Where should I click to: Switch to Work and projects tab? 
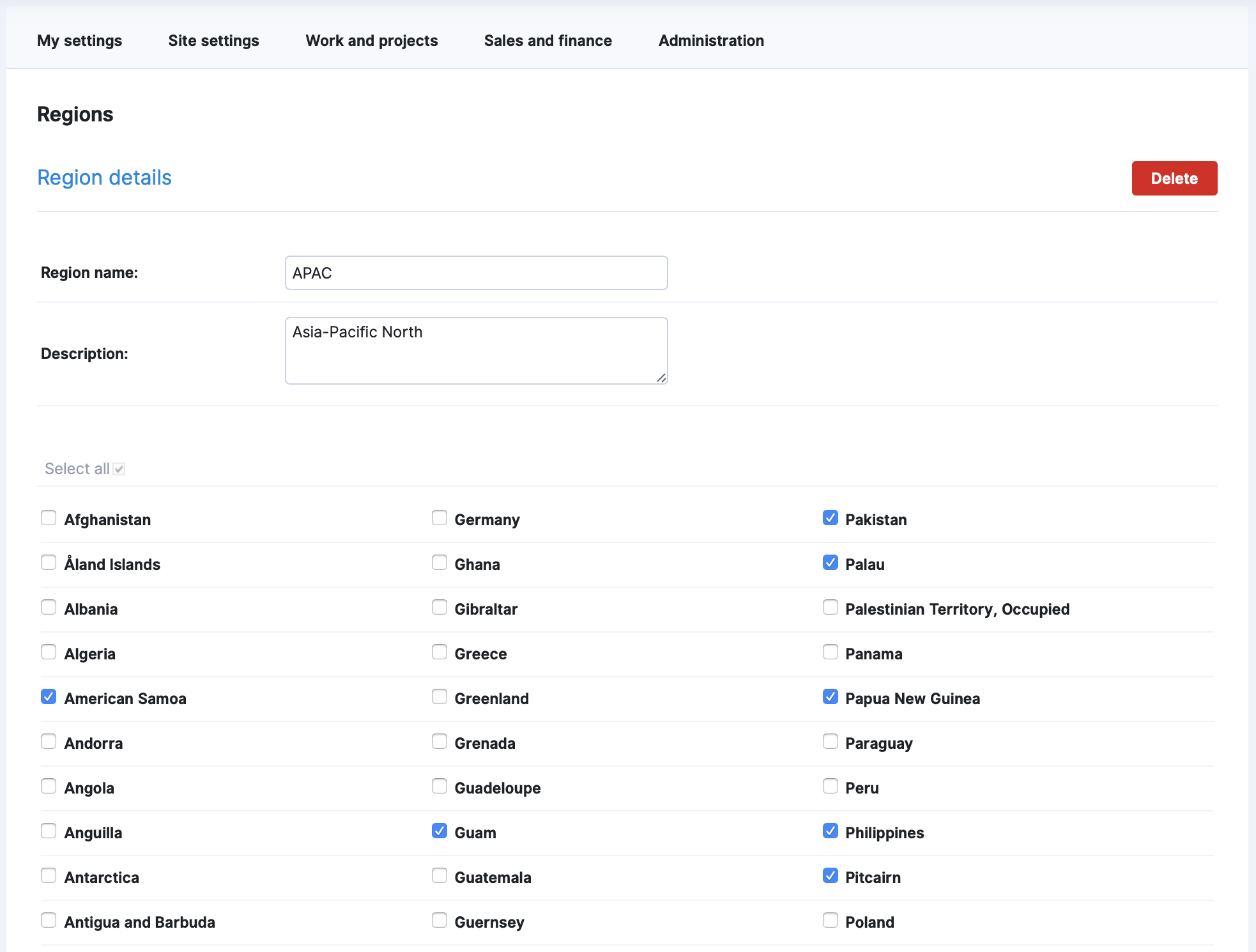(372, 40)
